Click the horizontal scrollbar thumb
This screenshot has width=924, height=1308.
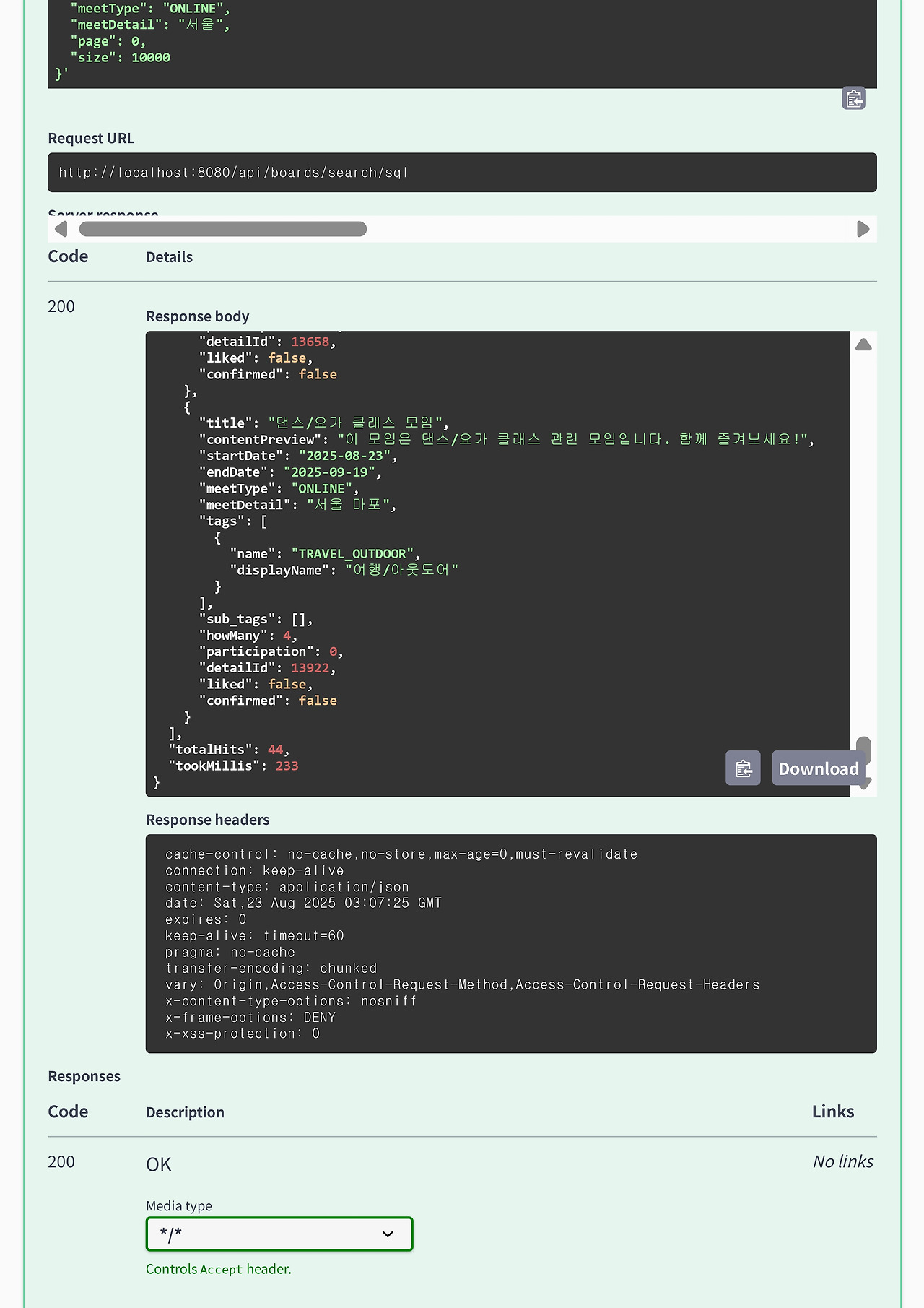pos(222,229)
